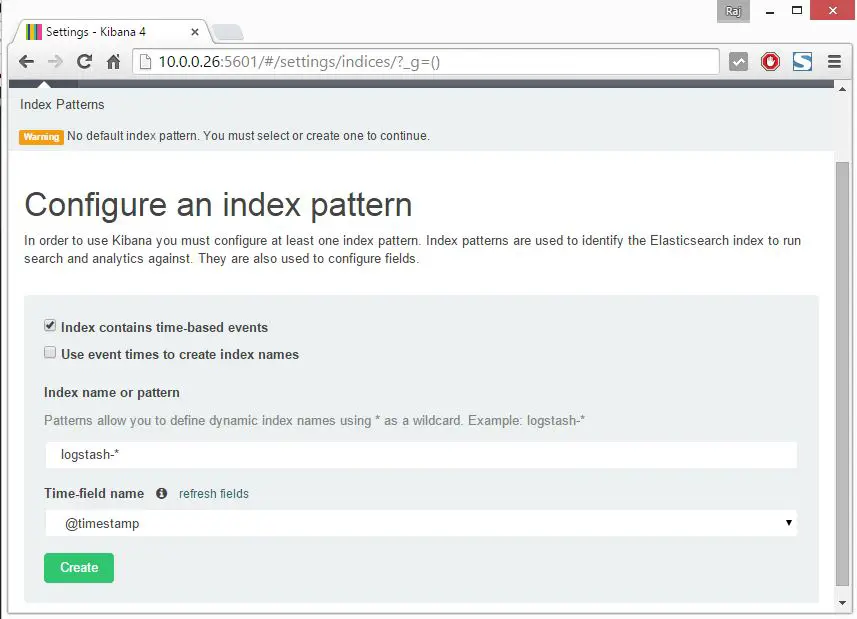The image size is (857, 619).
Task: Close the Settings - Kibana 4 tab
Action: tap(195, 32)
